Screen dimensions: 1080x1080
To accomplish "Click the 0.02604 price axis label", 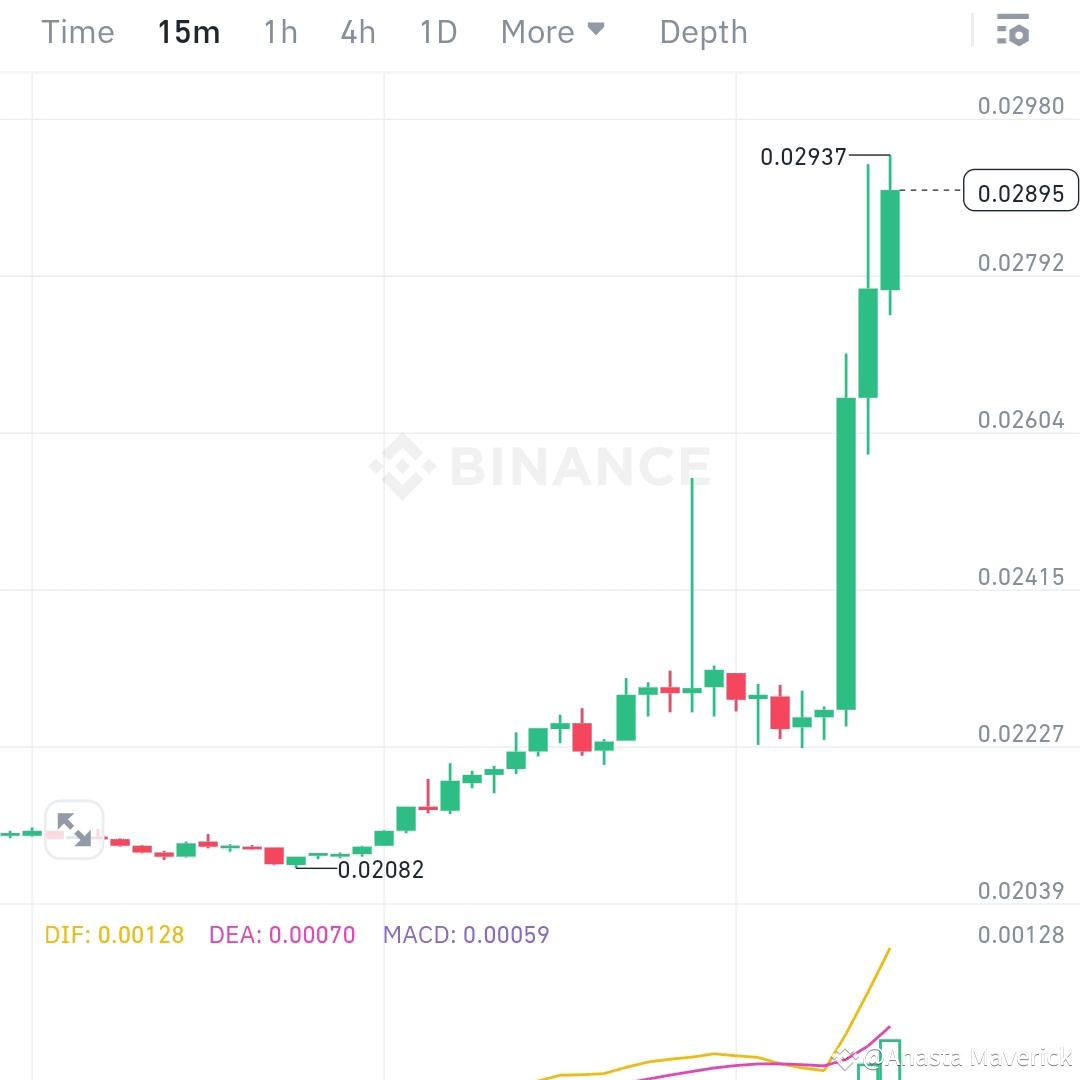I will [x=1022, y=420].
